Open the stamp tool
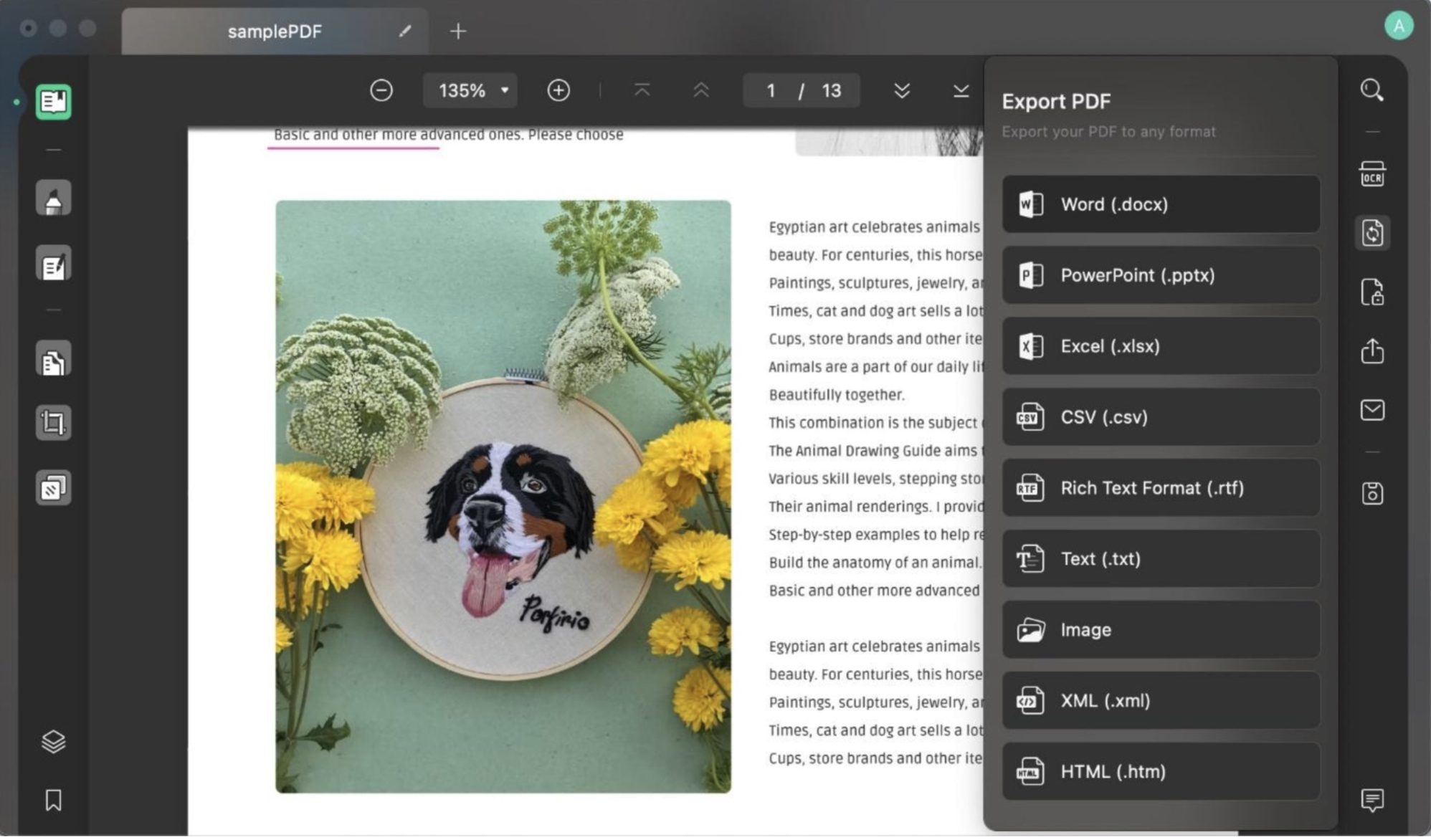This screenshot has width=1431, height=840. [53, 489]
